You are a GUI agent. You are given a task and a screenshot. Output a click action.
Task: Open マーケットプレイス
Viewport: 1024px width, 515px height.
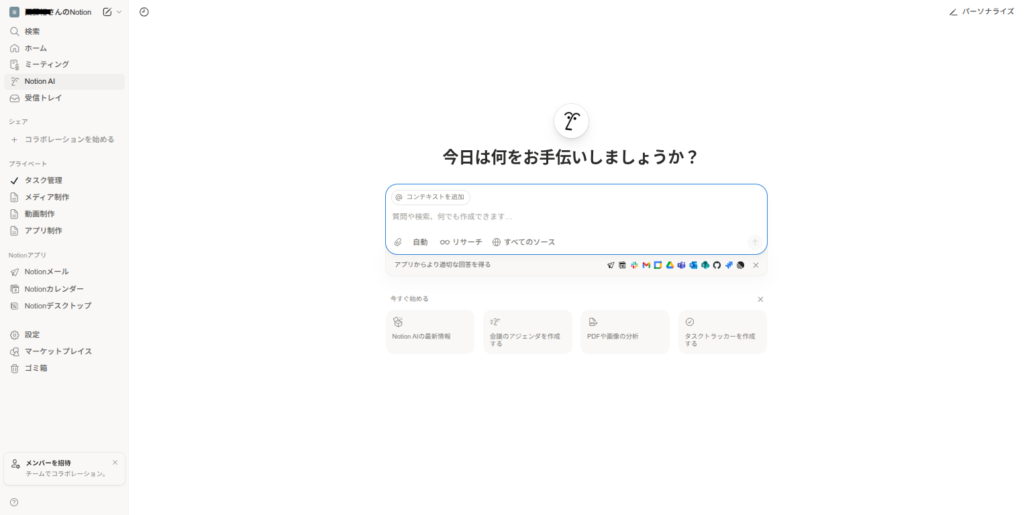tap(64, 352)
